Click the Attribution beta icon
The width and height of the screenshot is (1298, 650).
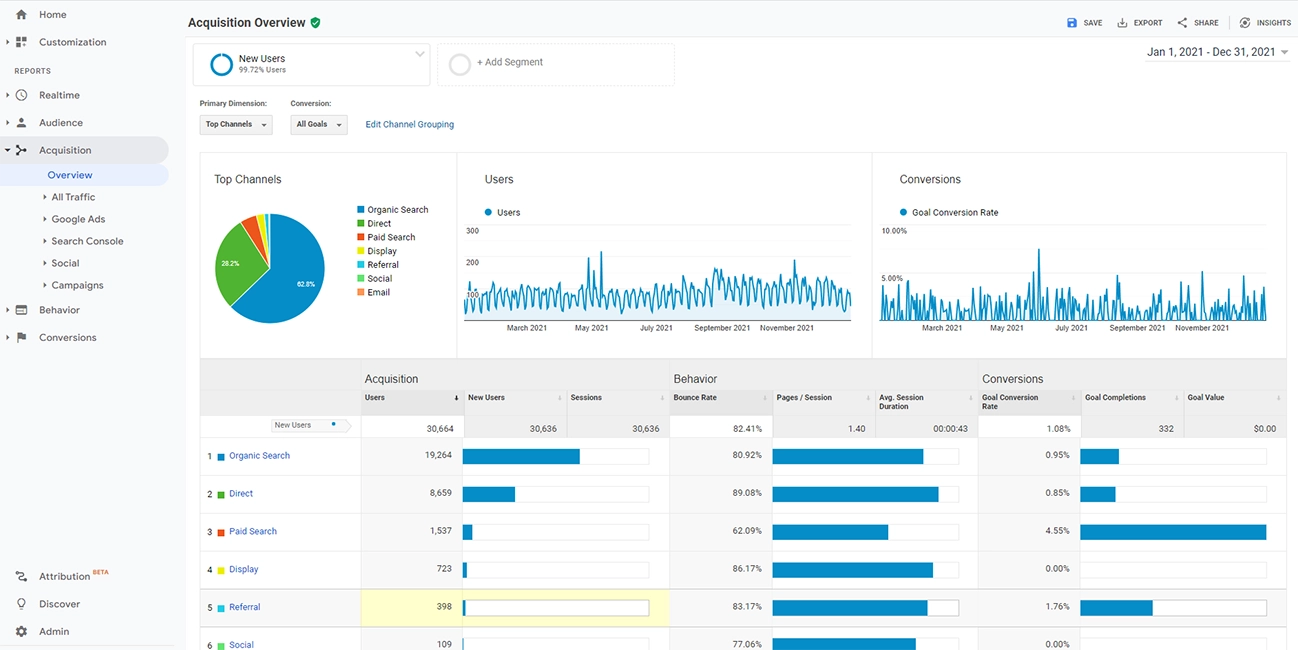click(x=21, y=577)
